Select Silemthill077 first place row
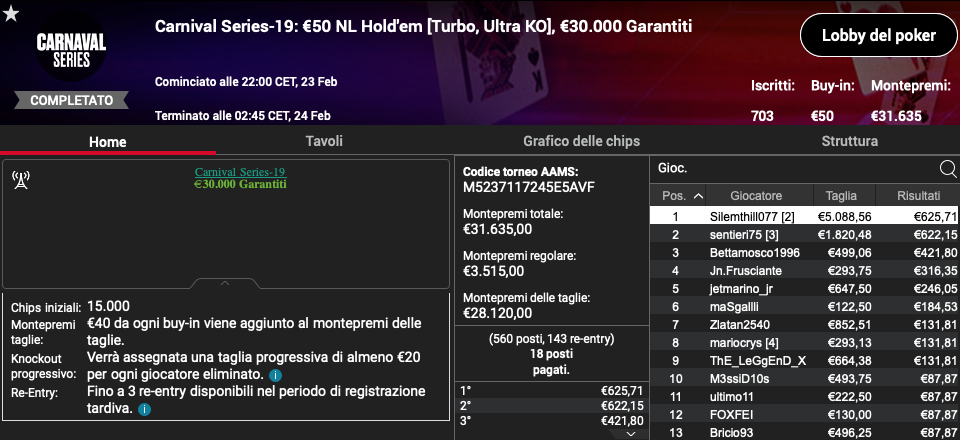The width and height of the screenshot is (960, 440). (804, 217)
